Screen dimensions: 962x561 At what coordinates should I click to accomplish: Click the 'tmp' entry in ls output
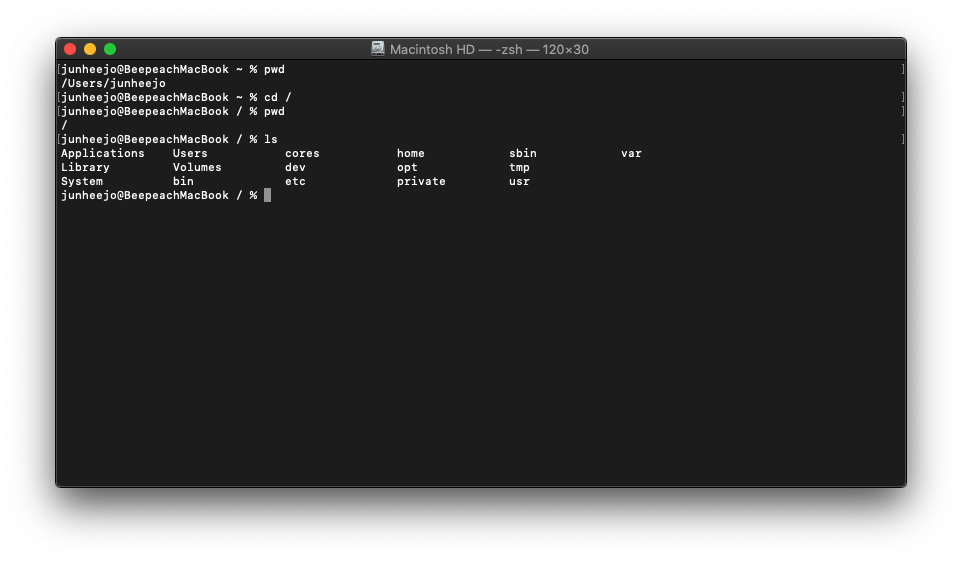point(519,168)
